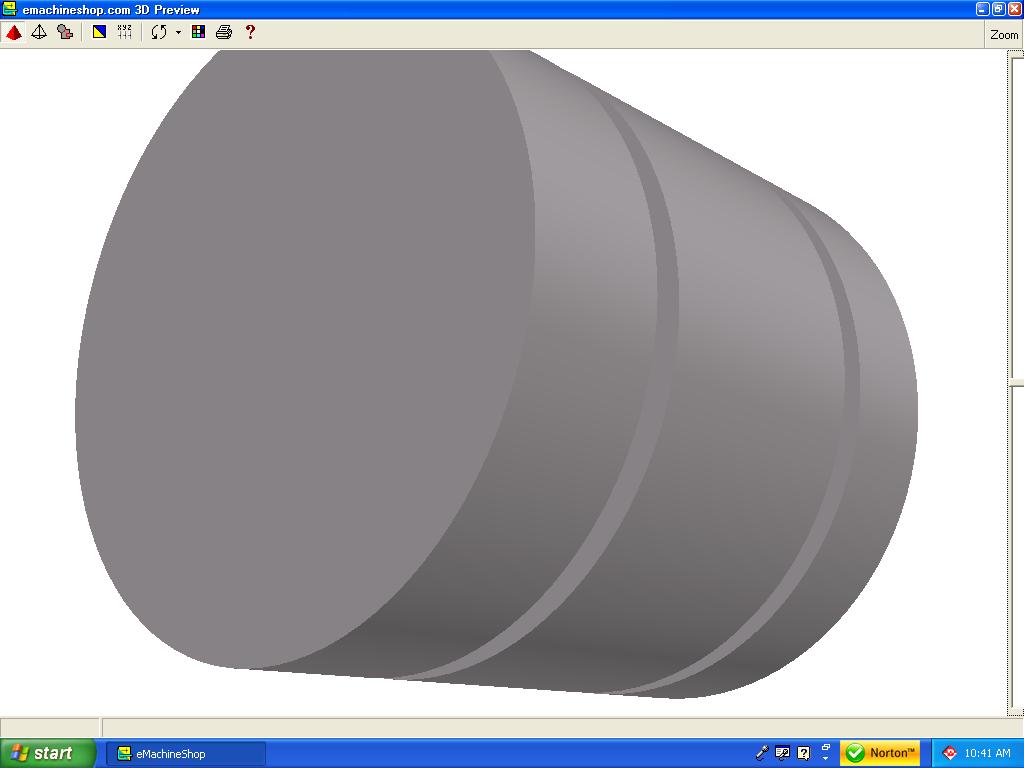
Task: Toggle the XYZ axes display
Action: (124, 32)
